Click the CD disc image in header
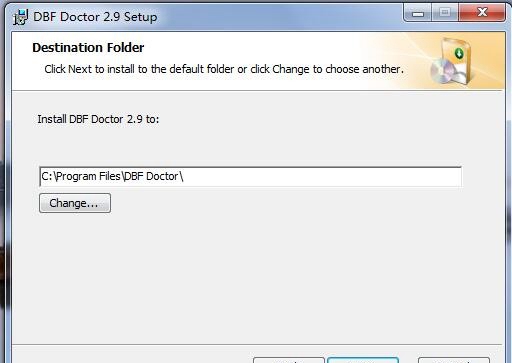 (x=443, y=71)
